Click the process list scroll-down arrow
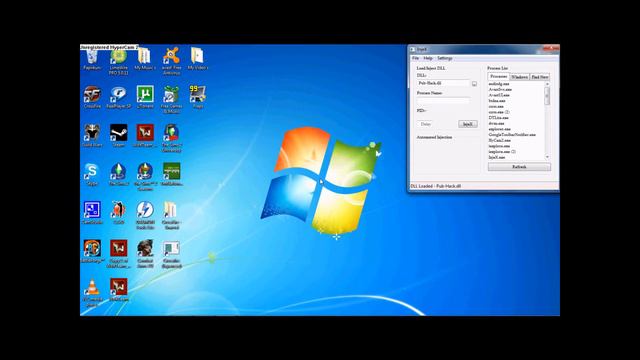This screenshot has height=360, width=640. (547, 157)
